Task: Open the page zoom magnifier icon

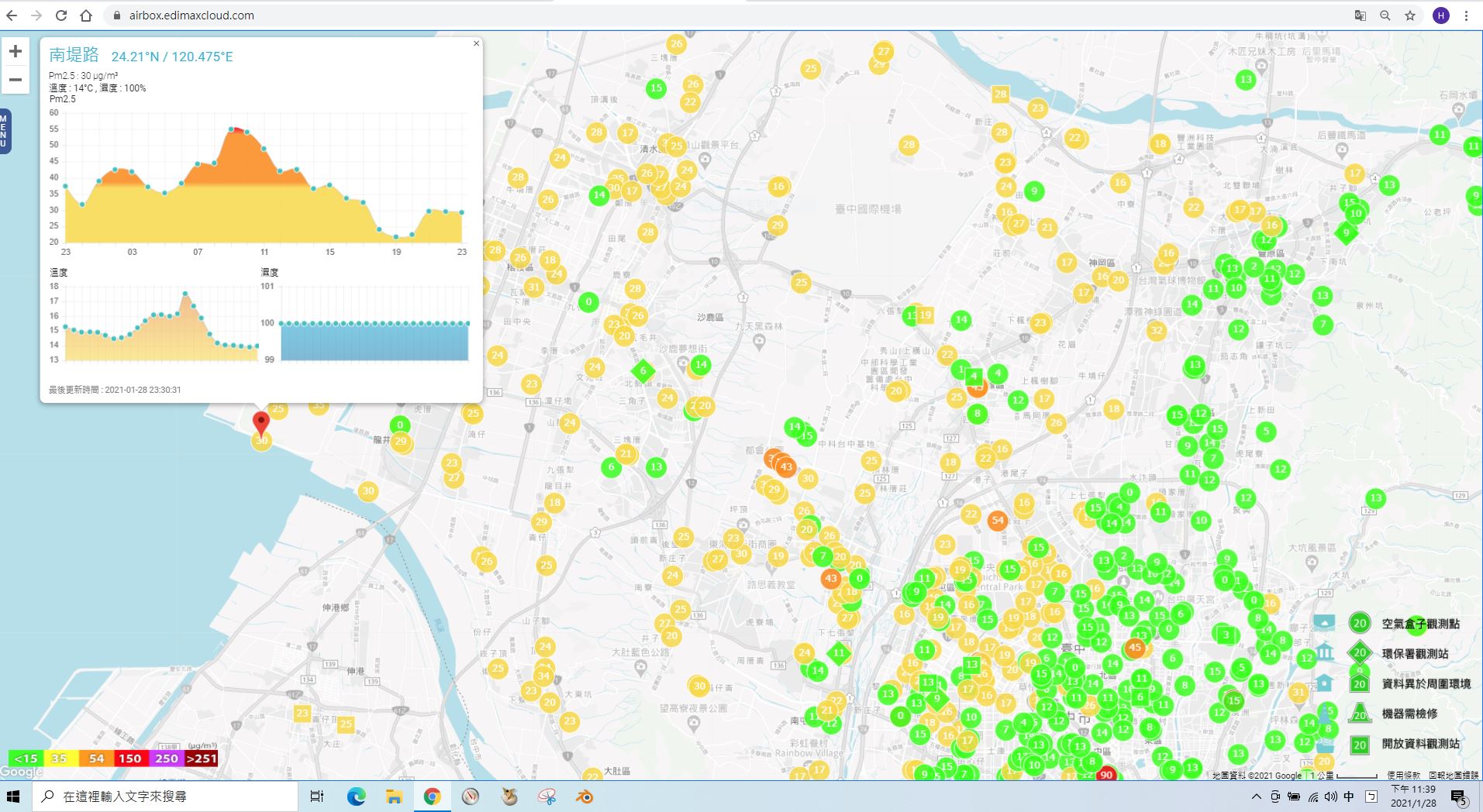Action: (x=1385, y=15)
